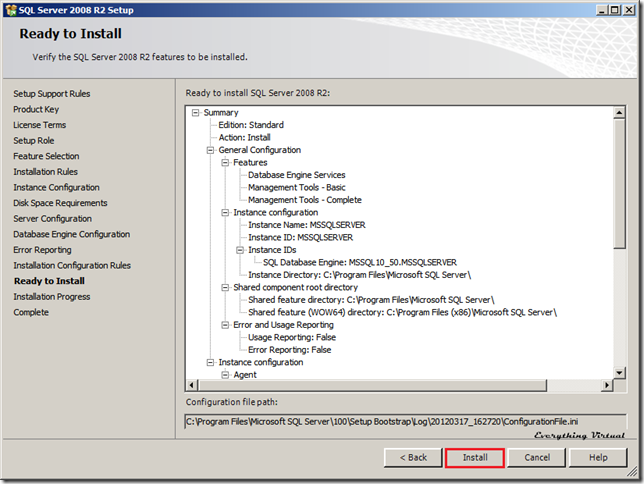Collapse Shared component root directory node

pyautogui.click(x=225, y=288)
